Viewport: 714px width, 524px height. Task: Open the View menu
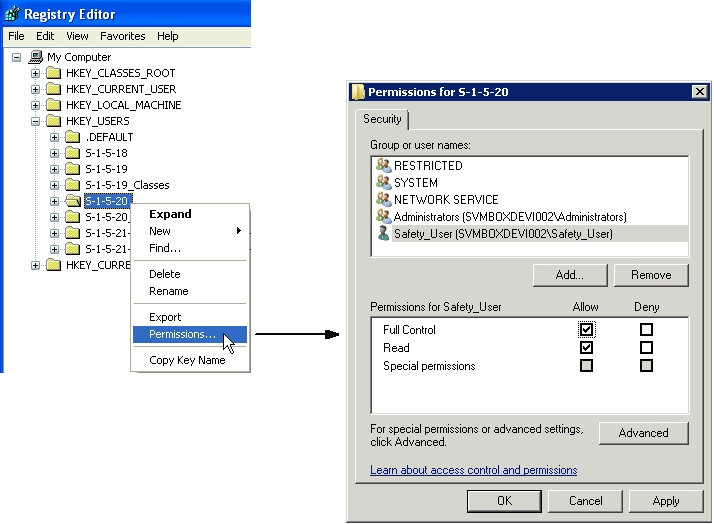[x=77, y=36]
